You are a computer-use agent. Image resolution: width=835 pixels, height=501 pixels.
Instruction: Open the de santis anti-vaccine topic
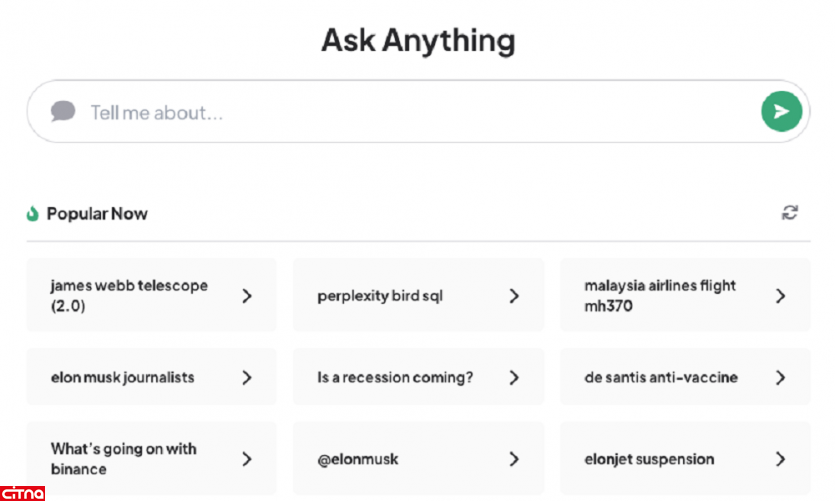pyautogui.click(x=661, y=377)
